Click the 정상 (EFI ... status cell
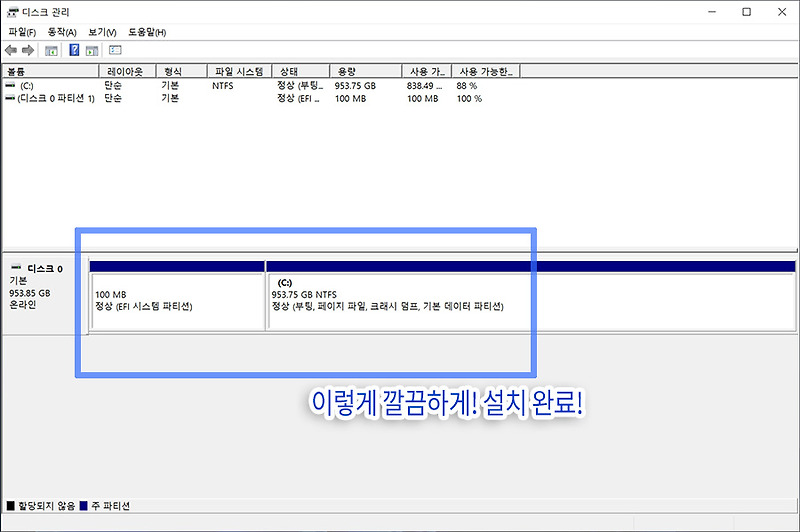 tap(298, 98)
